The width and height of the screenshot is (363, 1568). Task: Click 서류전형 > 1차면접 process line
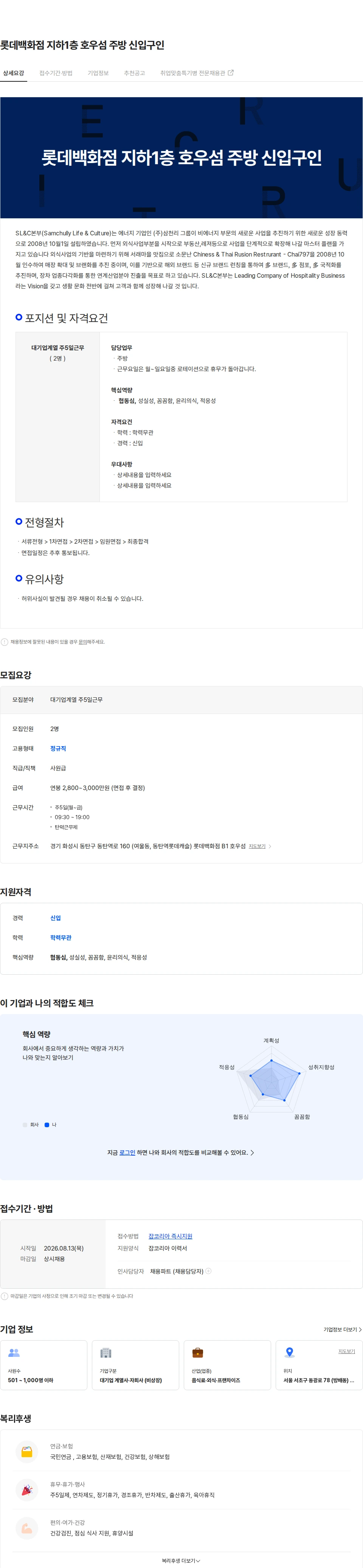click(85, 541)
